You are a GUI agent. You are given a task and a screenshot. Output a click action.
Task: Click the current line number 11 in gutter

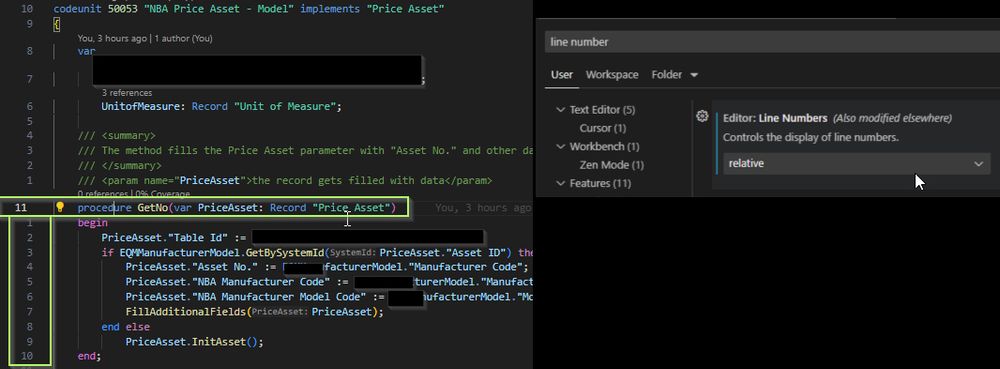pos(20,208)
